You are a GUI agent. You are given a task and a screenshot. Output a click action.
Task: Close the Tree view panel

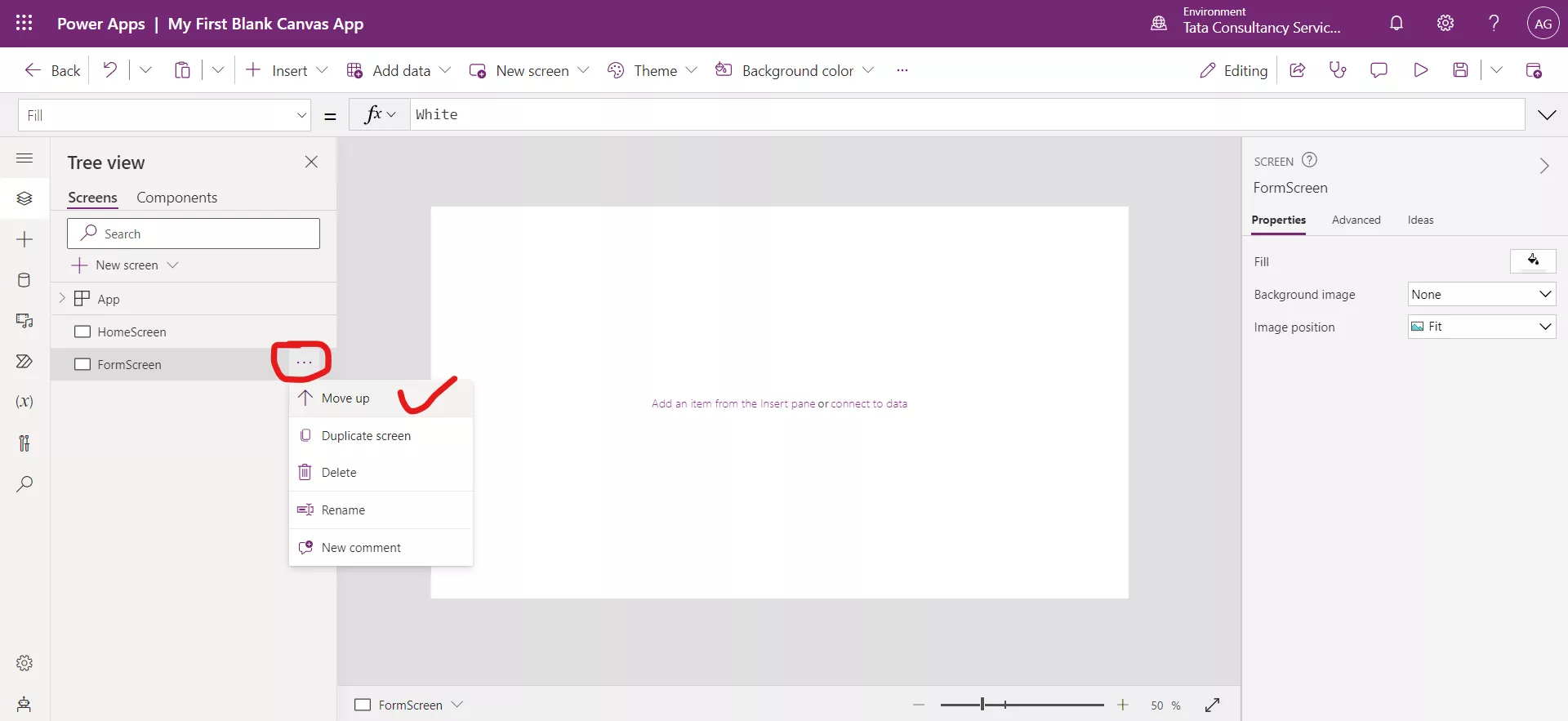[x=311, y=162]
